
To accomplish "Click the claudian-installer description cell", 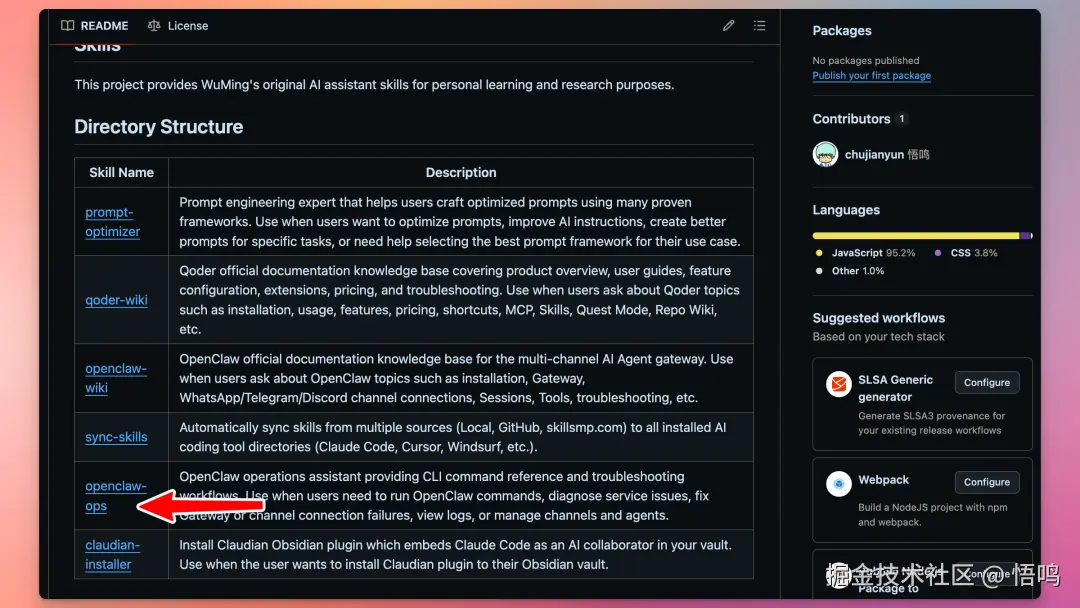I will click(x=461, y=554).
